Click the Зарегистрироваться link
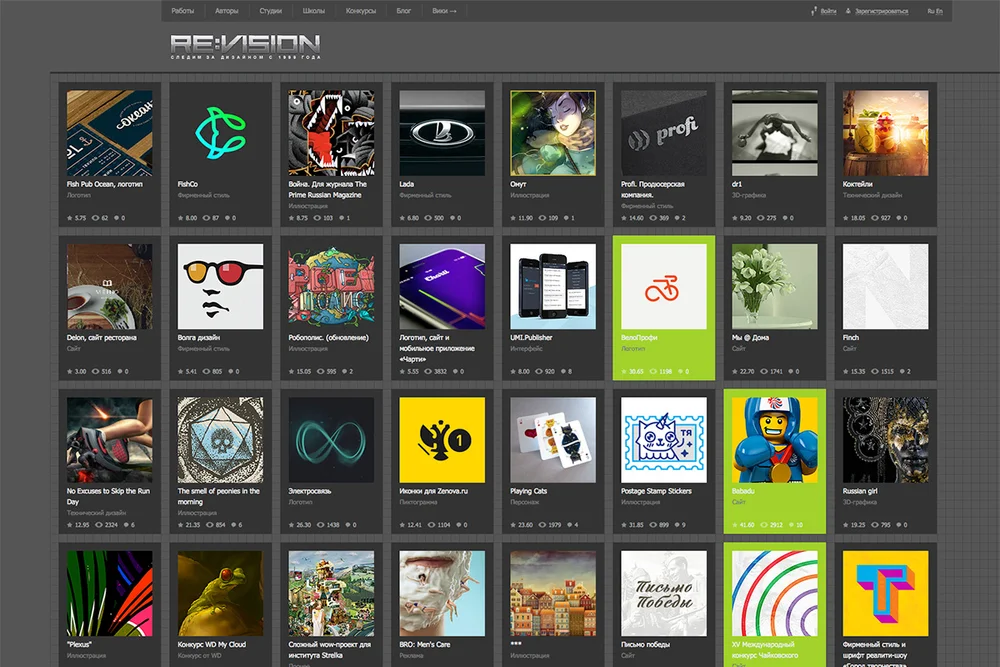 (881, 11)
